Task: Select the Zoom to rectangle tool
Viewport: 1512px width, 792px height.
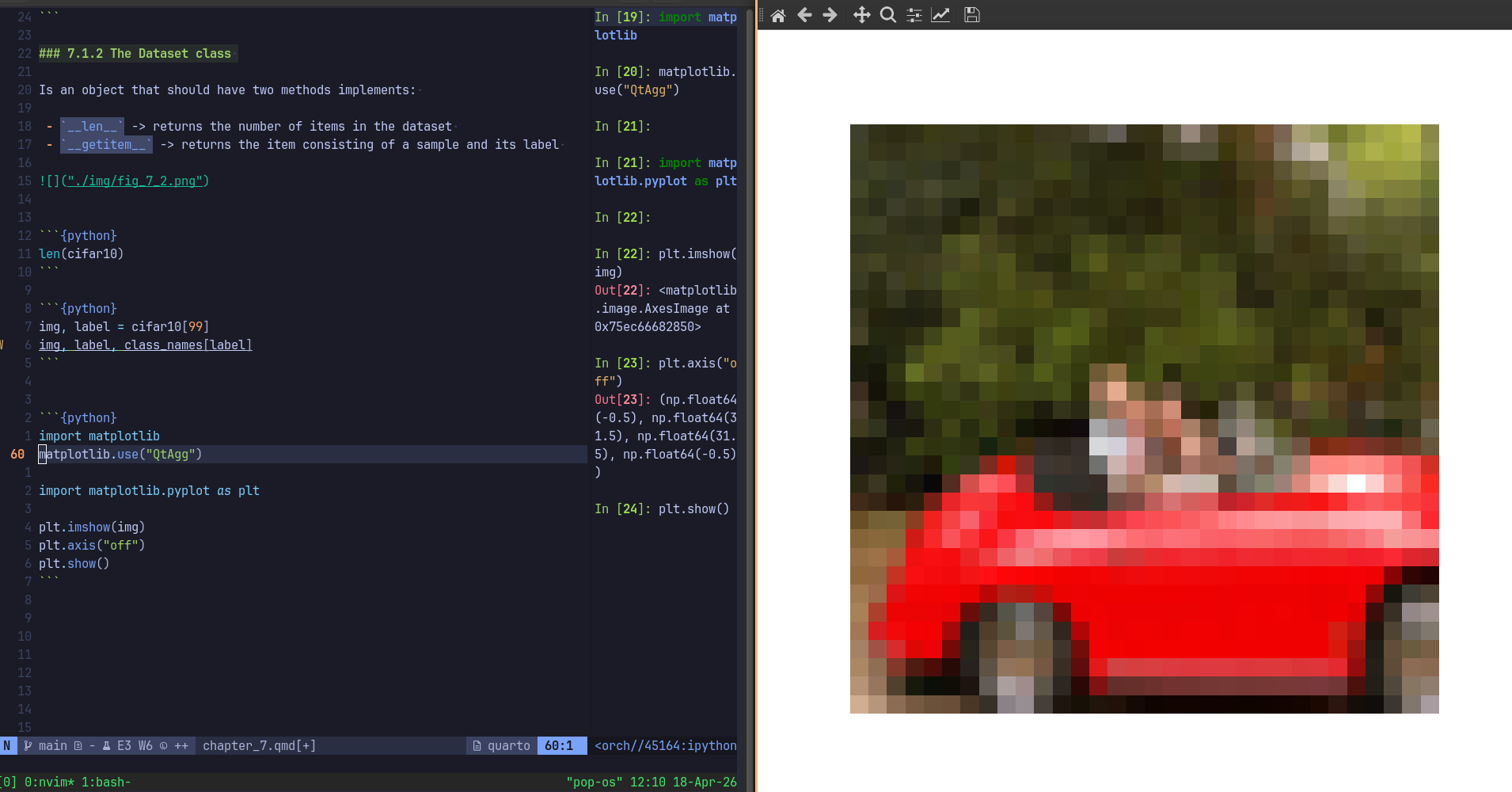Action: click(x=888, y=15)
